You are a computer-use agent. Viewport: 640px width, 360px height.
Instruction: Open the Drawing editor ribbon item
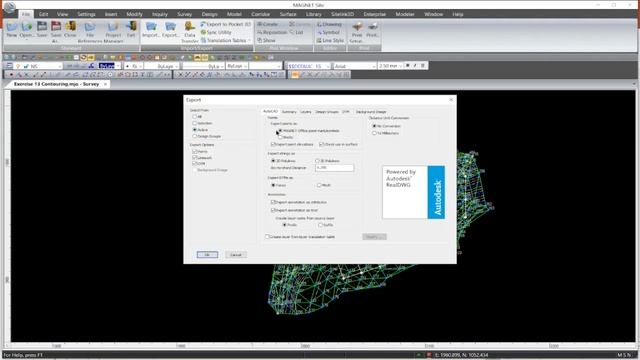[329, 24]
